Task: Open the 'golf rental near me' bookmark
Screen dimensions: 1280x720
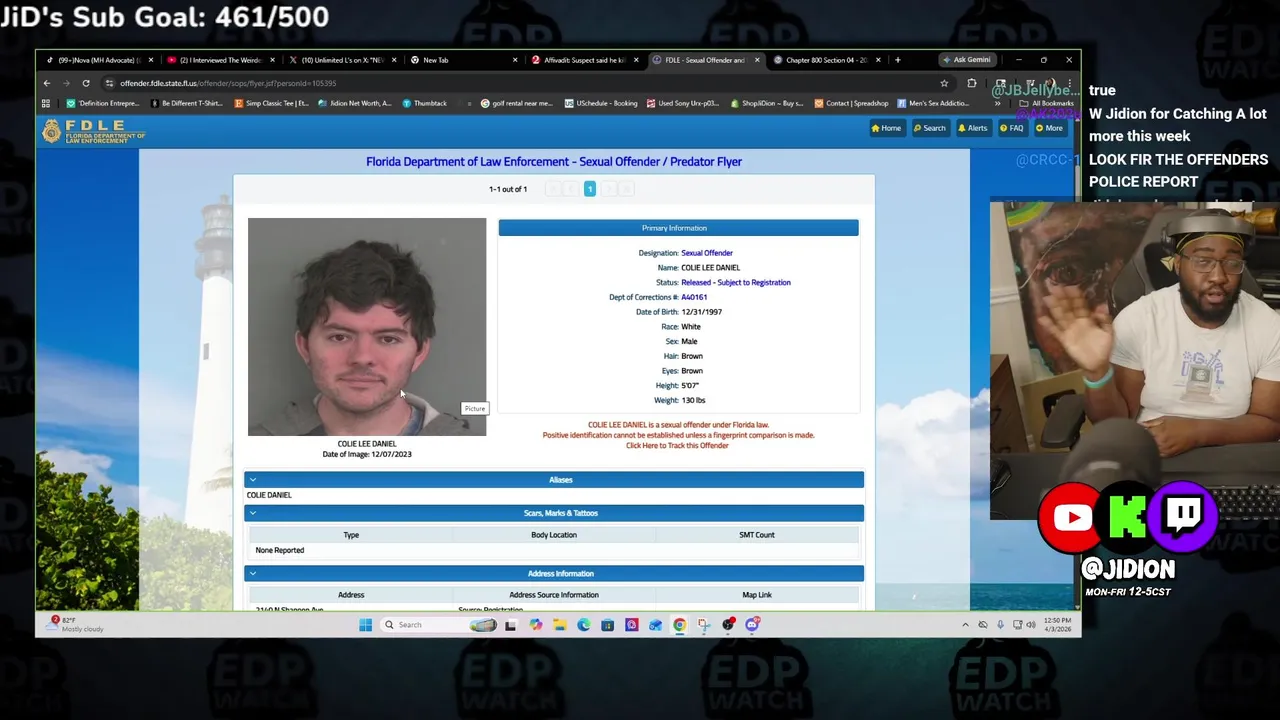Action: pyautogui.click(x=516, y=103)
